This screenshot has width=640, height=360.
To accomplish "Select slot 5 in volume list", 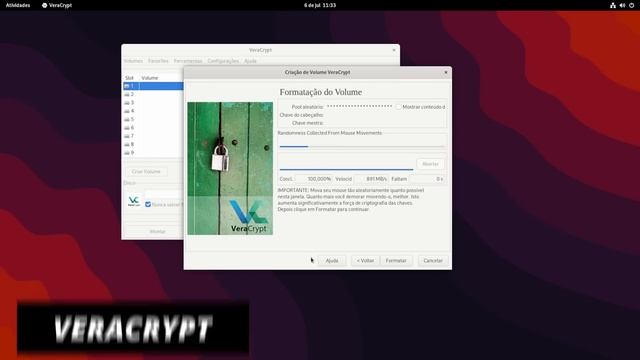I will (153, 120).
